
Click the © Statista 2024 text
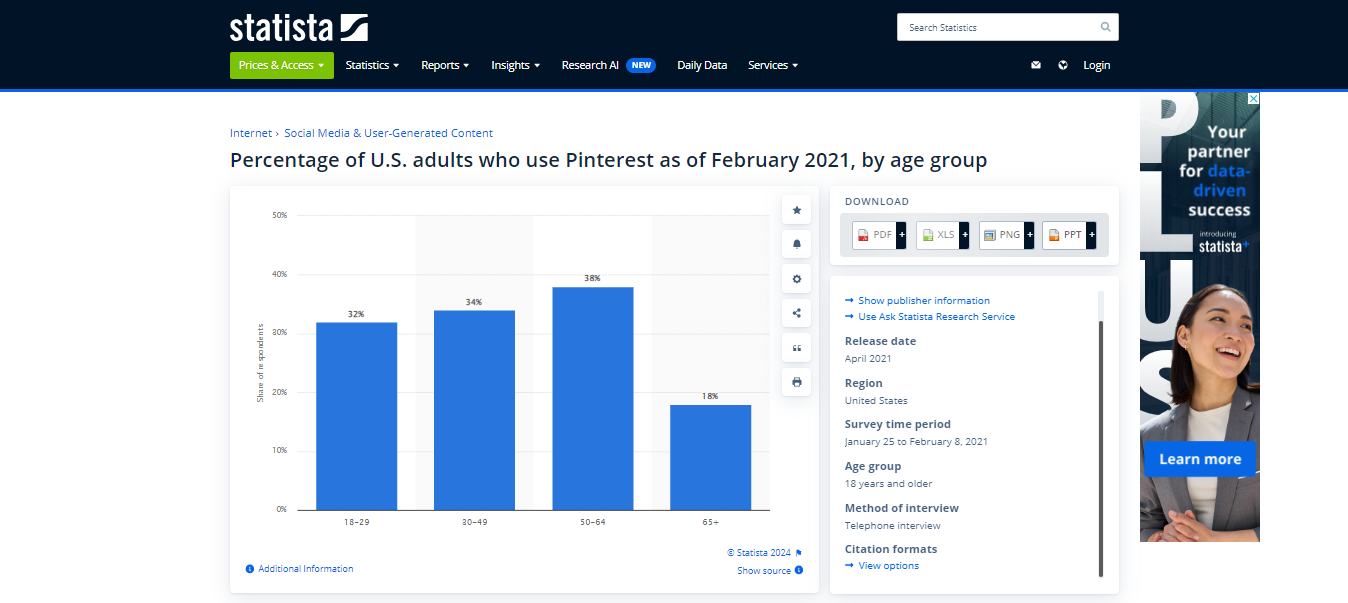click(x=759, y=553)
